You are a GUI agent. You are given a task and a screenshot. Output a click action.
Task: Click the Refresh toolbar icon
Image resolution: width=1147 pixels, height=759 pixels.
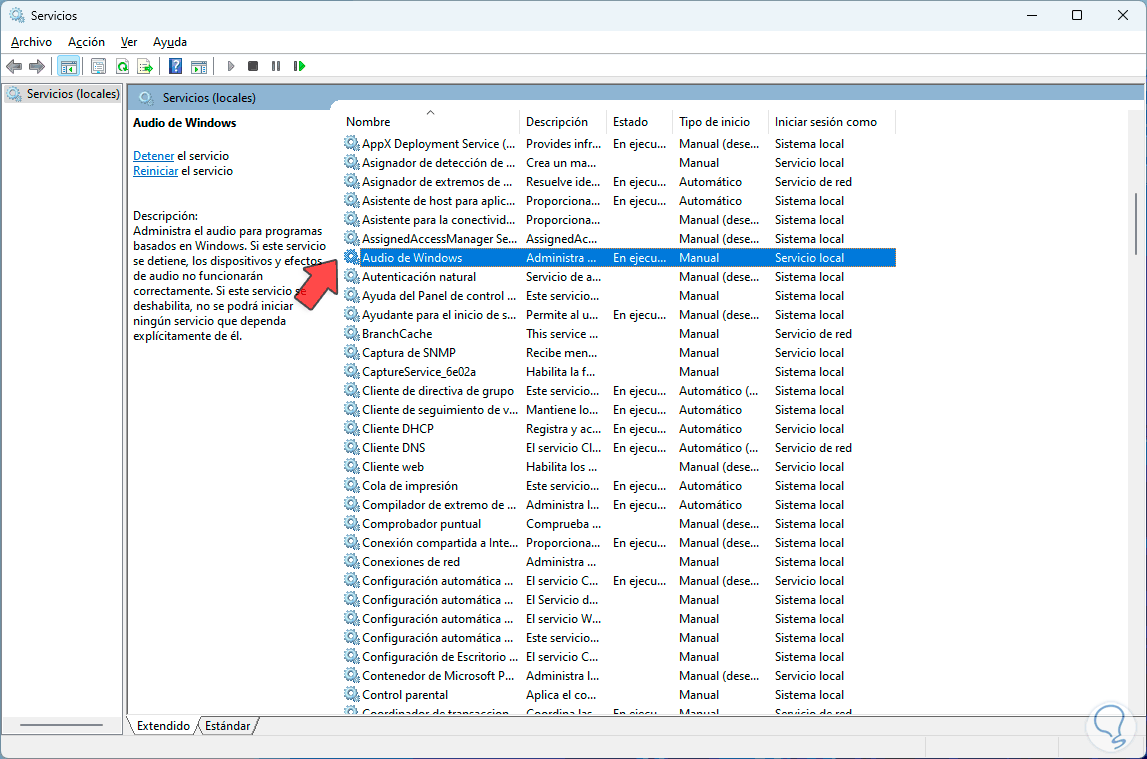point(122,67)
